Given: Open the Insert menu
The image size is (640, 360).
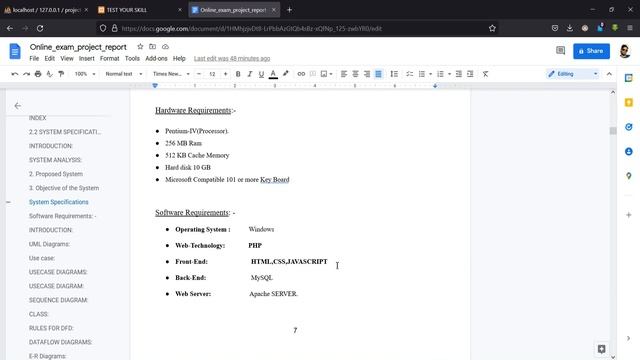Looking at the screenshot, I should coord(87,58).
